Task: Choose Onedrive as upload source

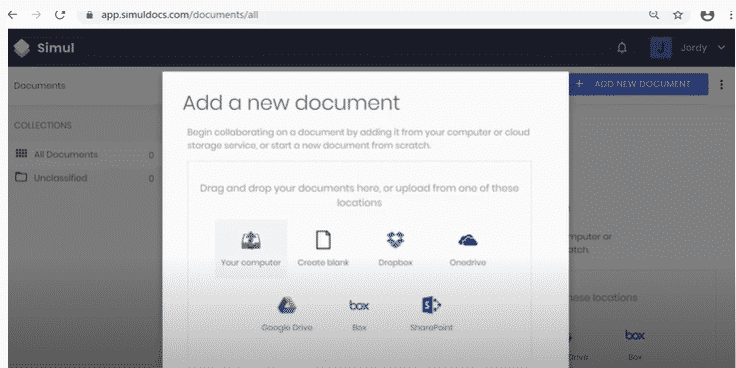Action: coord(468,248)
